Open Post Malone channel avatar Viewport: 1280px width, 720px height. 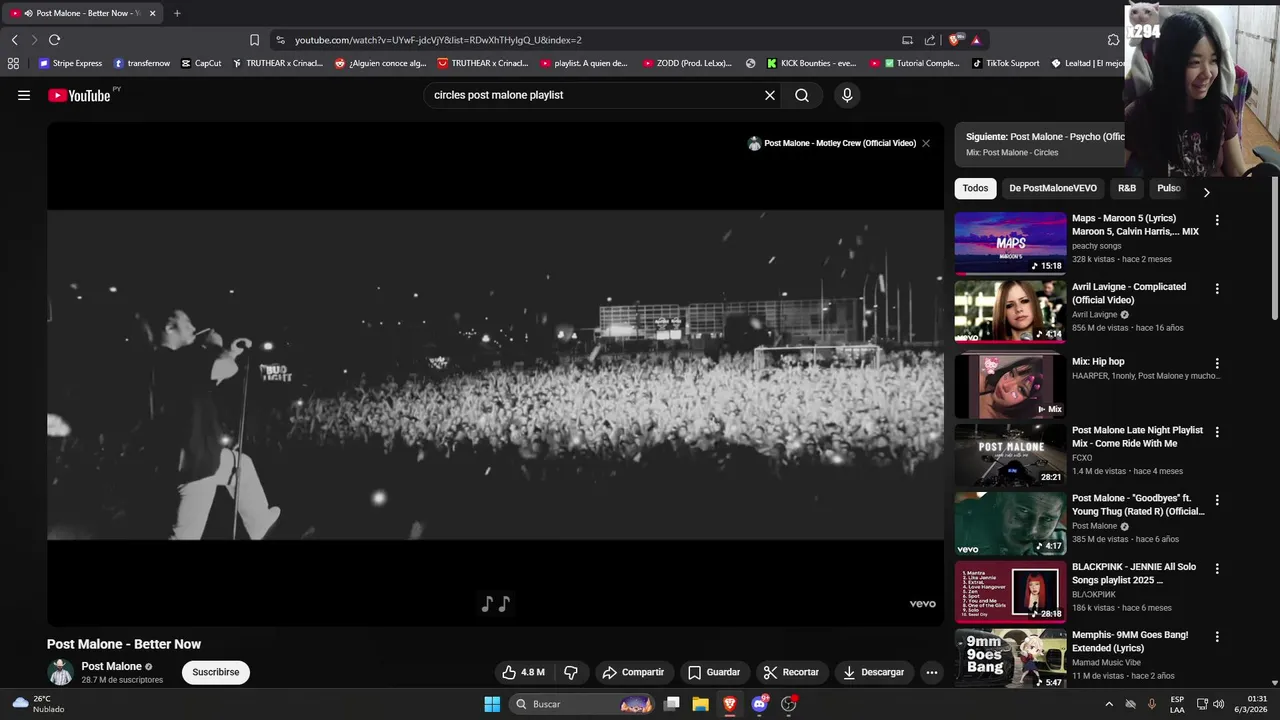(x=61, y=672)
